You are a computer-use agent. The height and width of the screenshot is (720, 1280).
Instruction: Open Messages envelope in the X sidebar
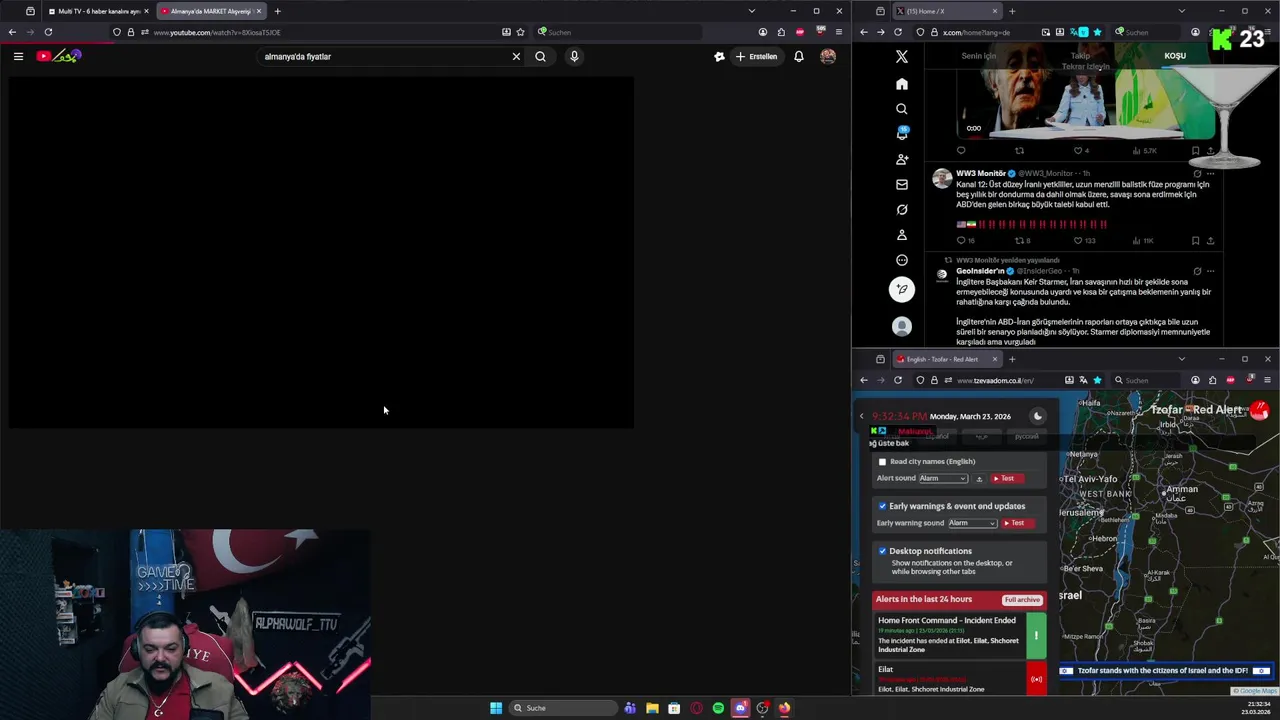point(902,184)
